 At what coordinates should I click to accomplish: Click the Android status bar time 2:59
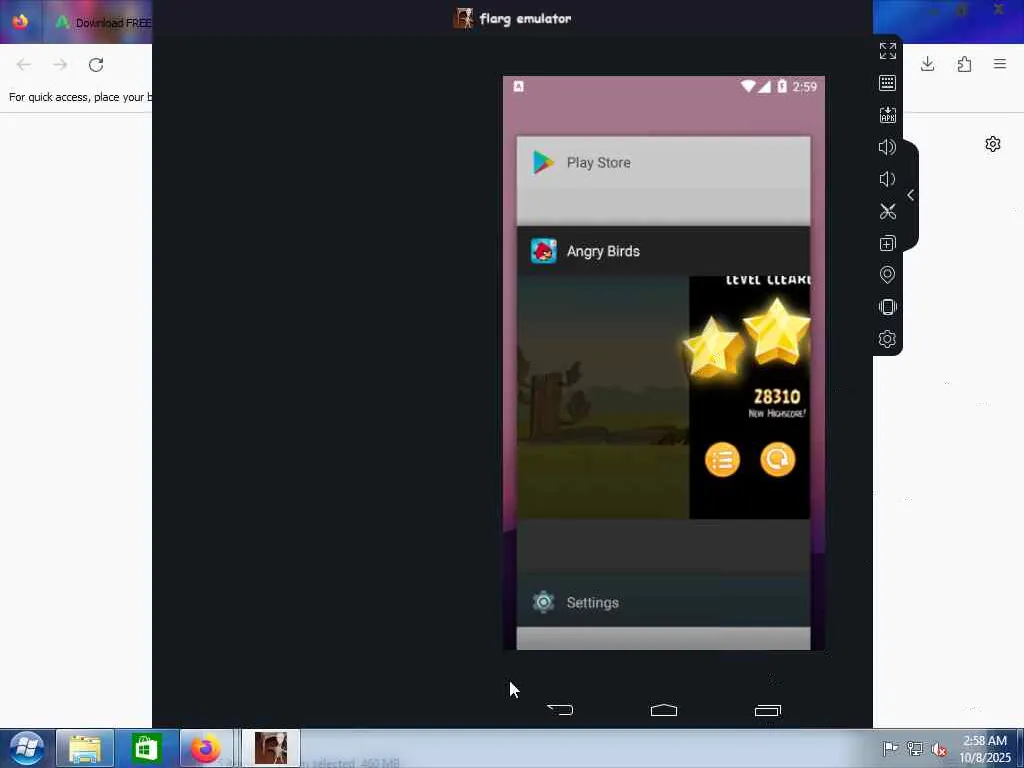pyautogui.click(x=805, y=87)
